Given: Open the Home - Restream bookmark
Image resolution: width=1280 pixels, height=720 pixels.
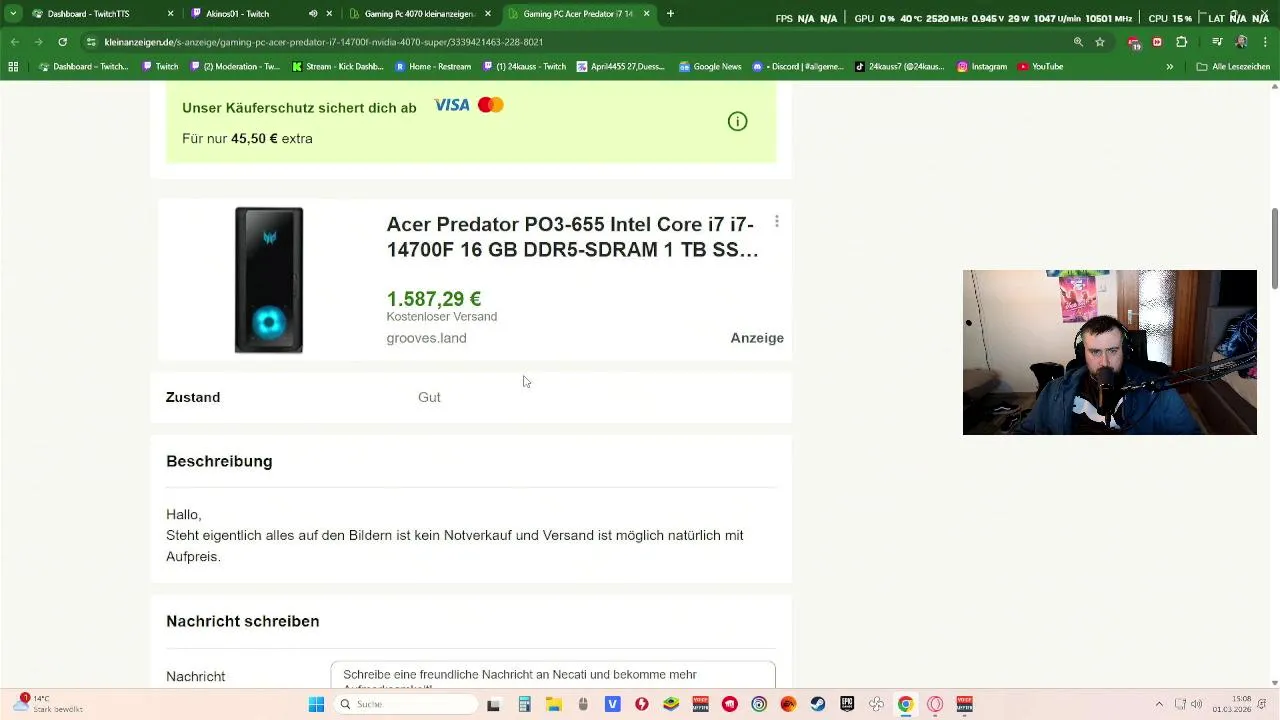Looking at the screenshot, I should pos(433,67).
